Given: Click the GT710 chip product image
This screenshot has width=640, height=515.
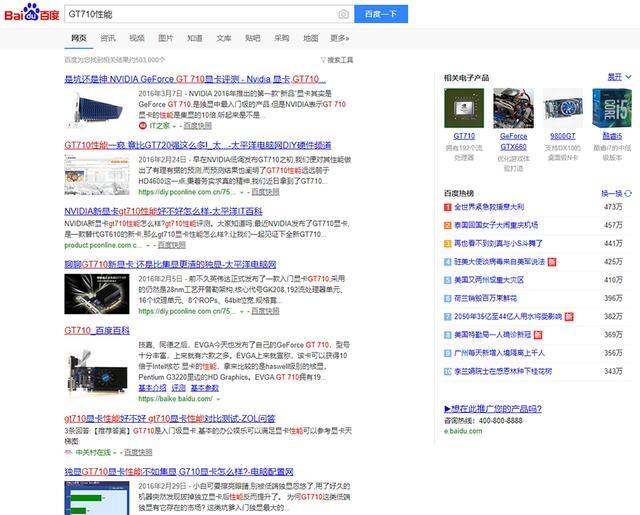Looking at the screenshot, I should click(464, 108).
